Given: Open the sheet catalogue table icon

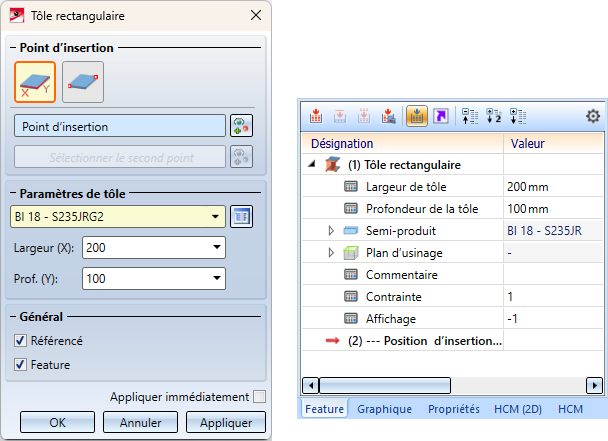Looking at the screenshot, I should pos(241,215).
